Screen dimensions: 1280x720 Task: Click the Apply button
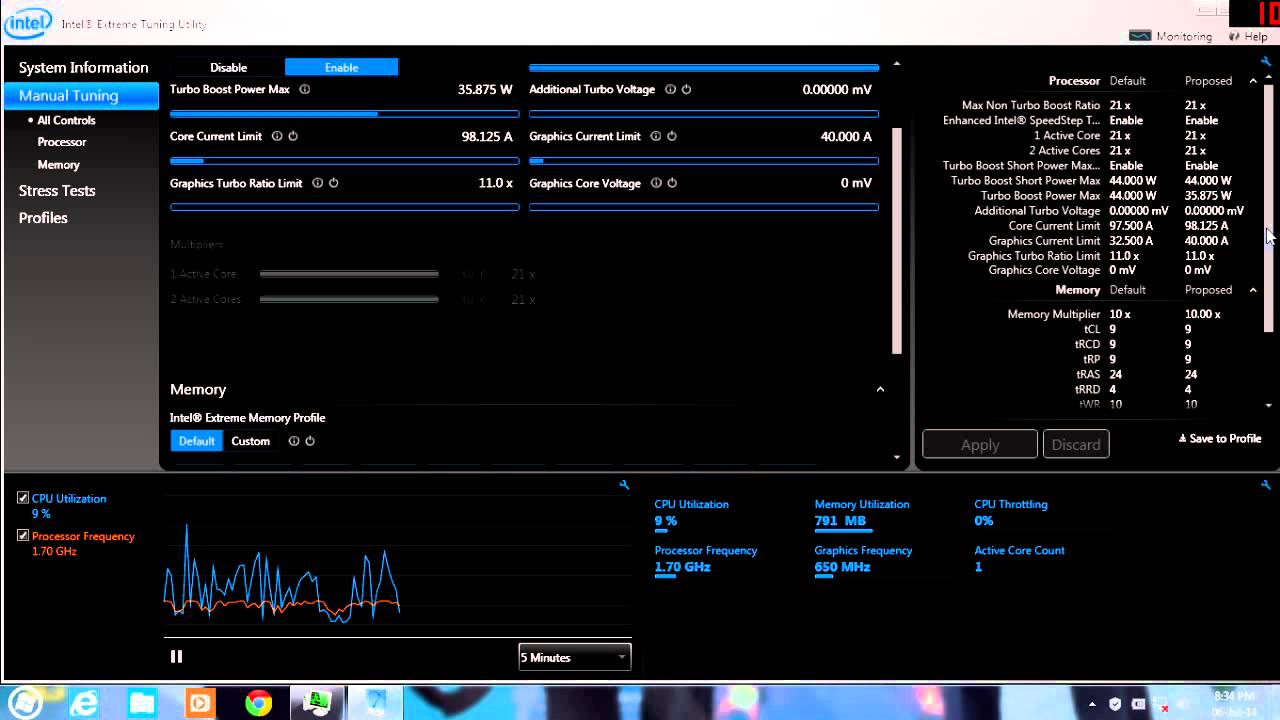[x=980, y=445]
